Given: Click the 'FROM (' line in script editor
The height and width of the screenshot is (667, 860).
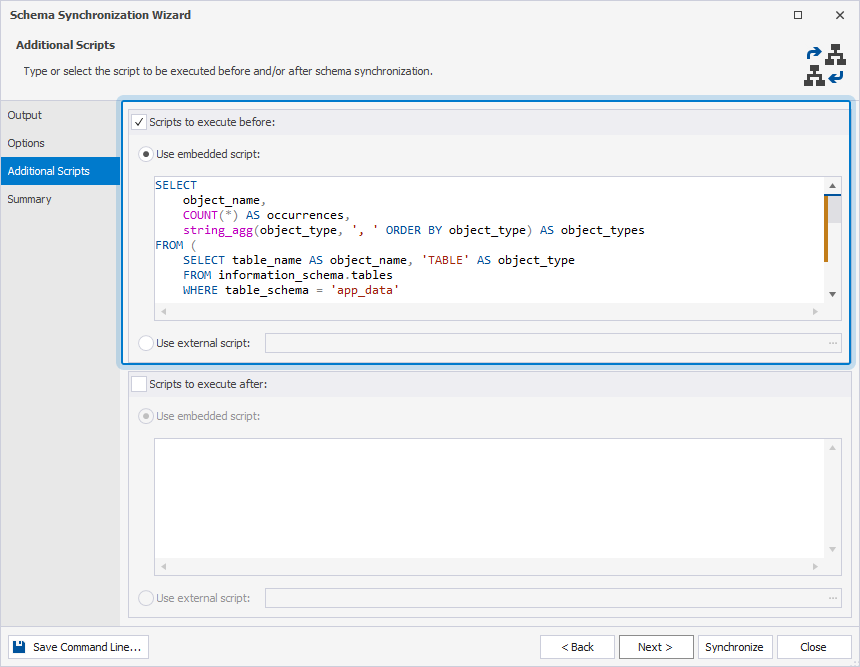Looking at the screenshot, I should pos(176,245).
